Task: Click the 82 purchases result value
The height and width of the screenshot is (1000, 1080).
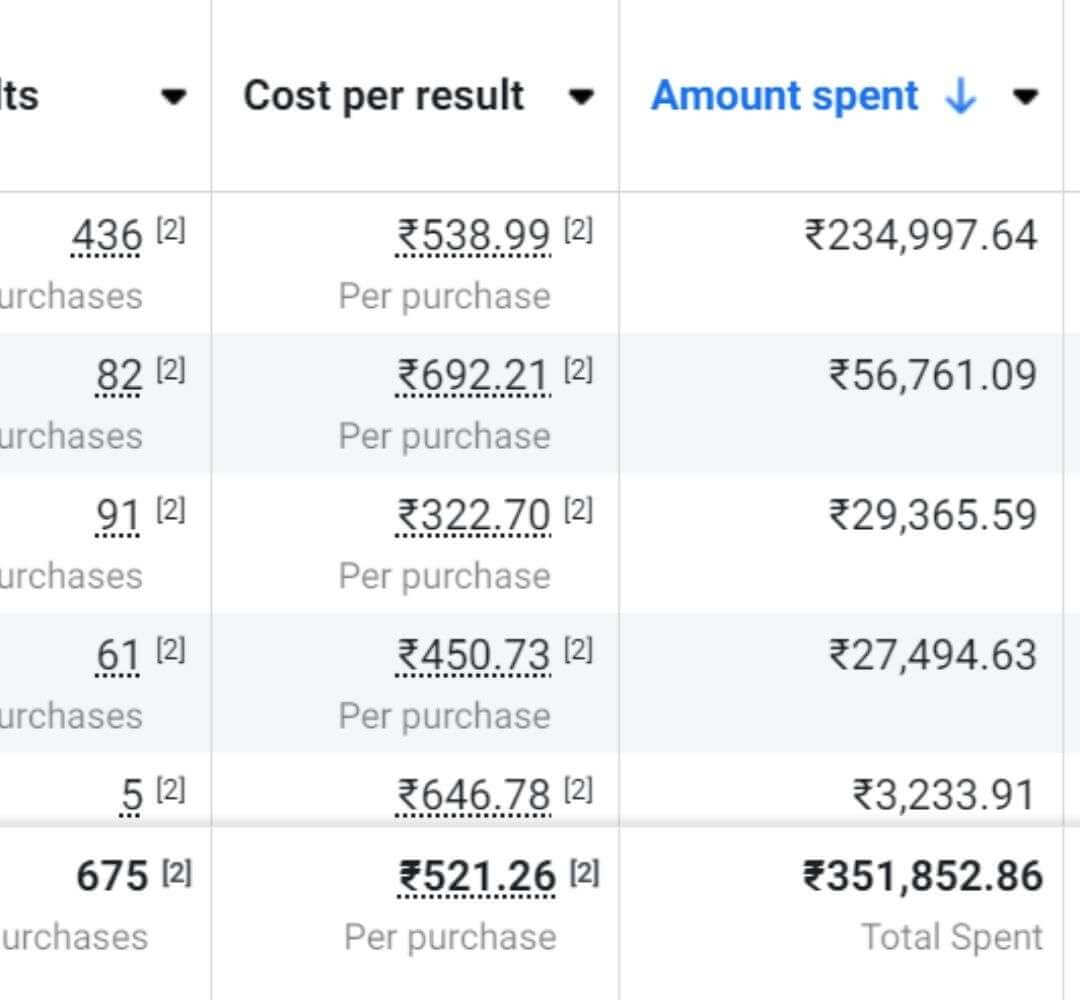Action: [x=118, y=375]
